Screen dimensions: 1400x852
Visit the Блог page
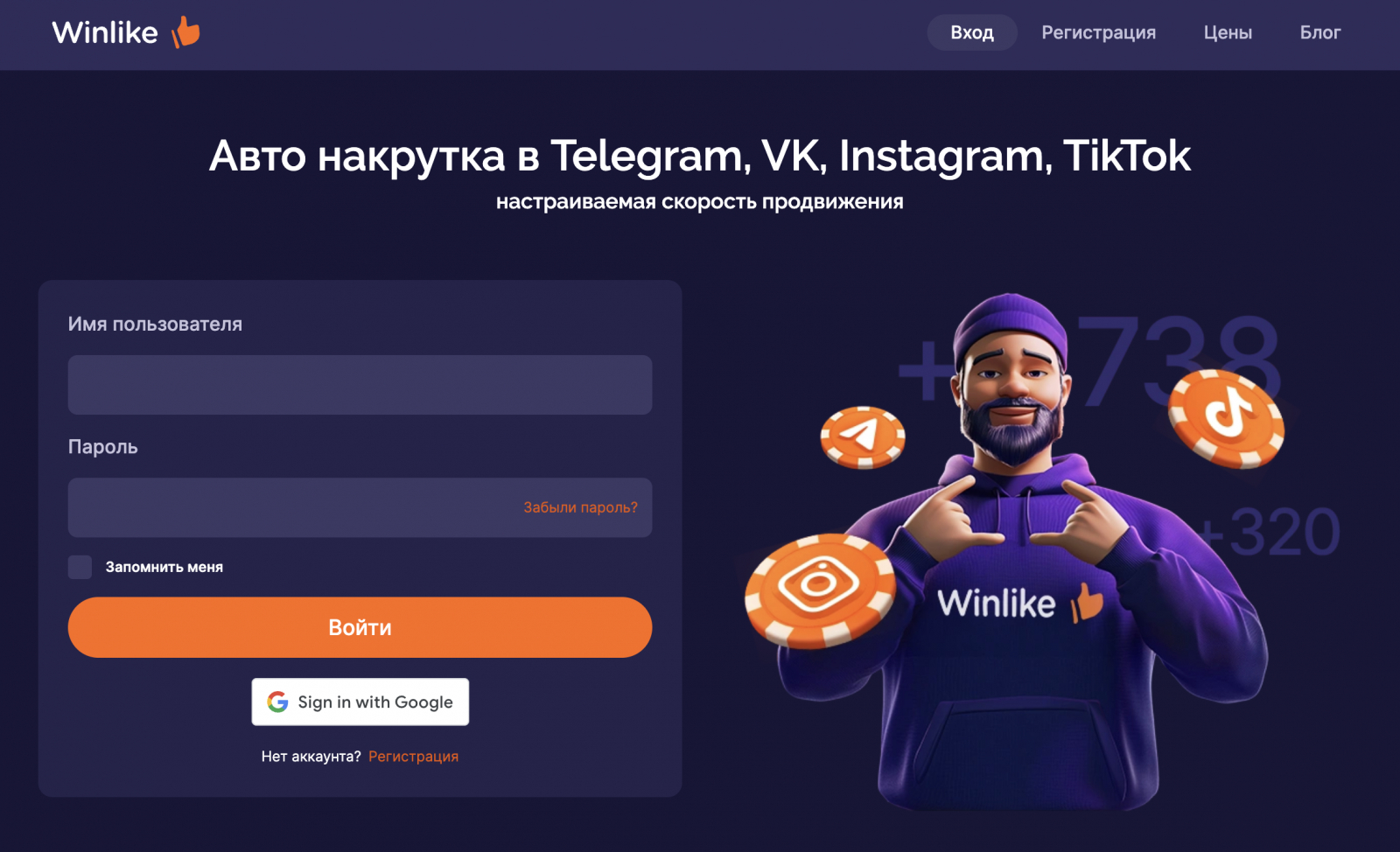point(1319,32)
